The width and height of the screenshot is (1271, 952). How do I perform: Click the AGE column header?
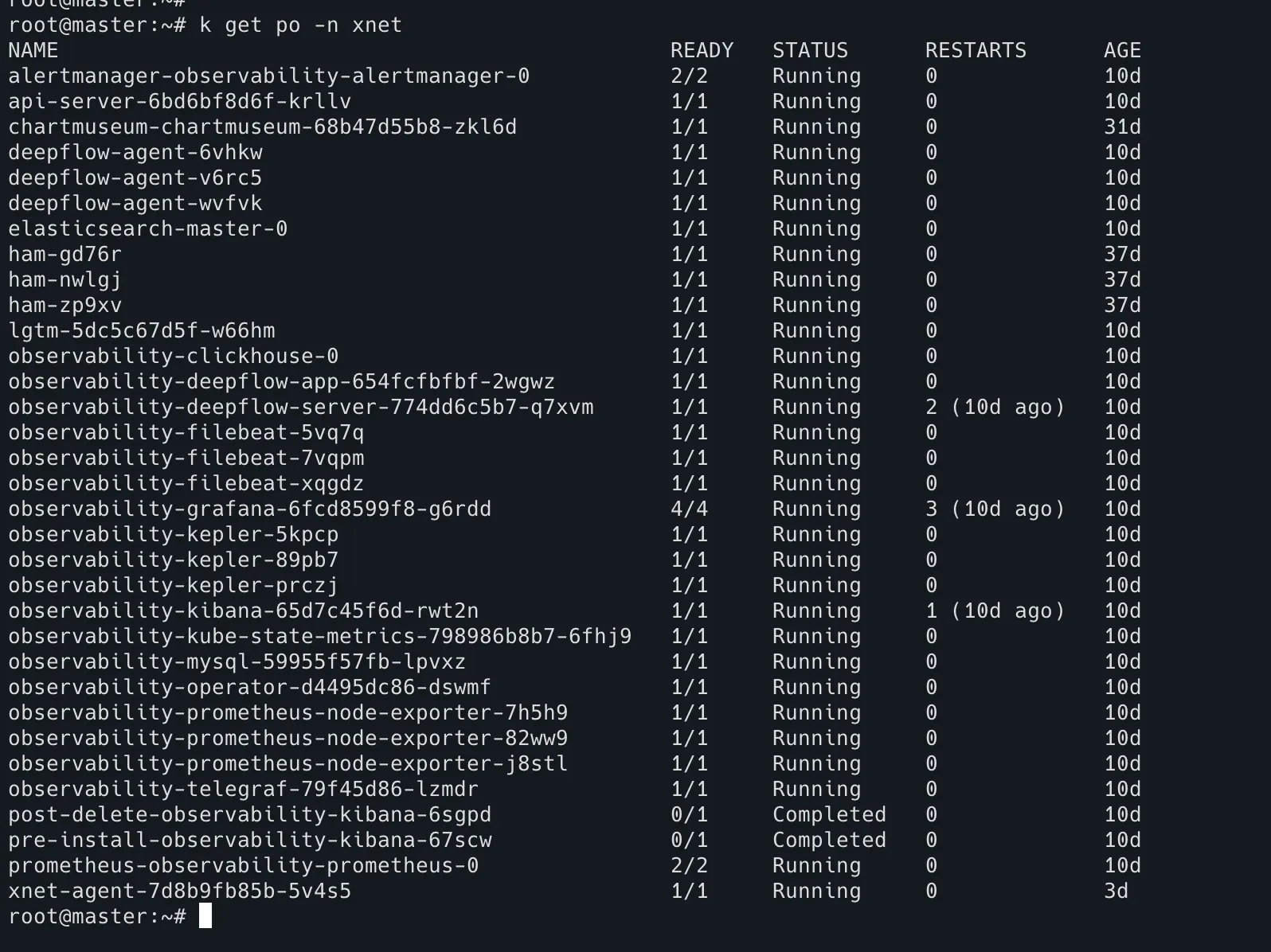pos(1122,50)
